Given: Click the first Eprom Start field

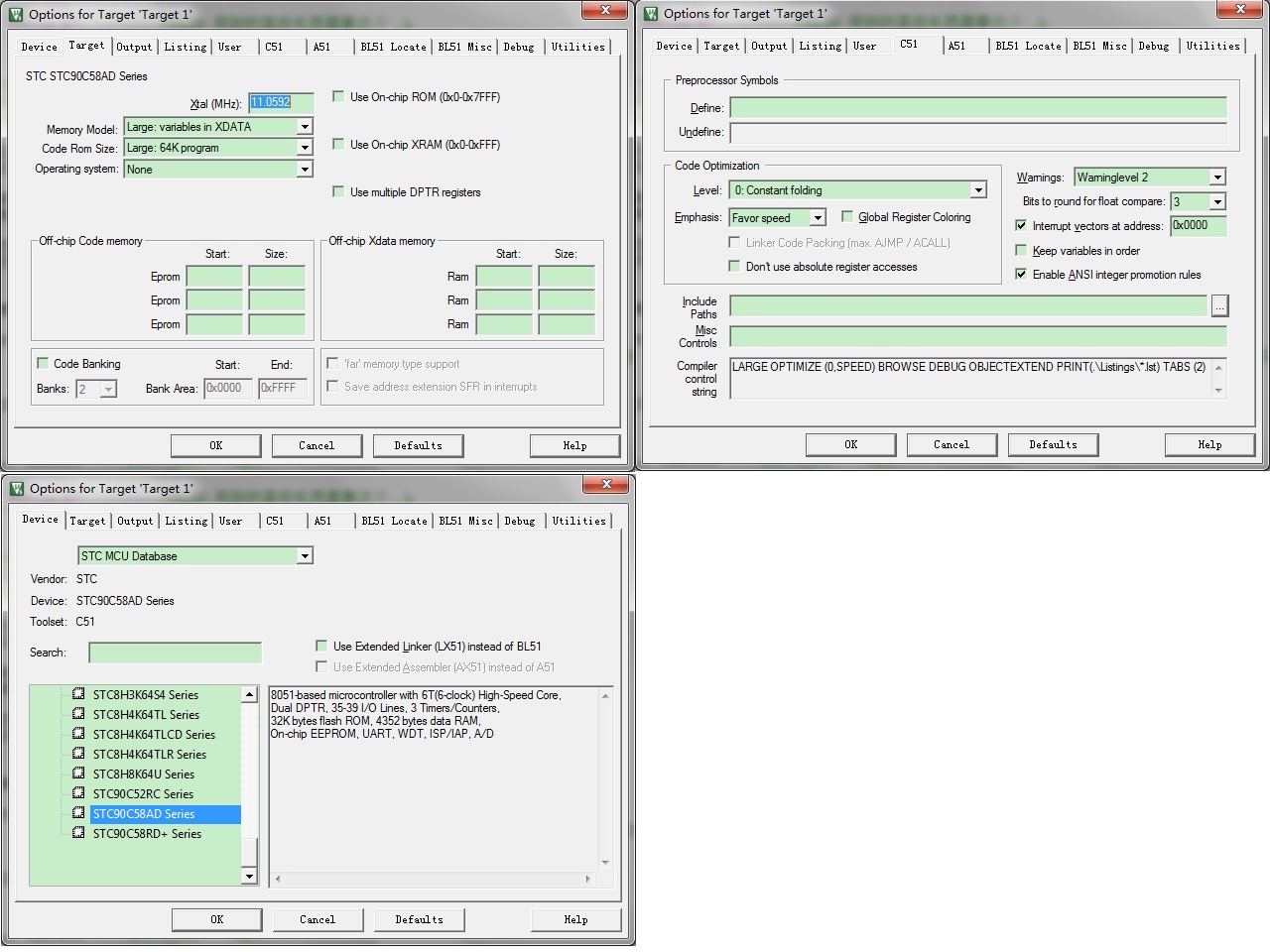Looking at the screenshot, I should tap(214, 277).
